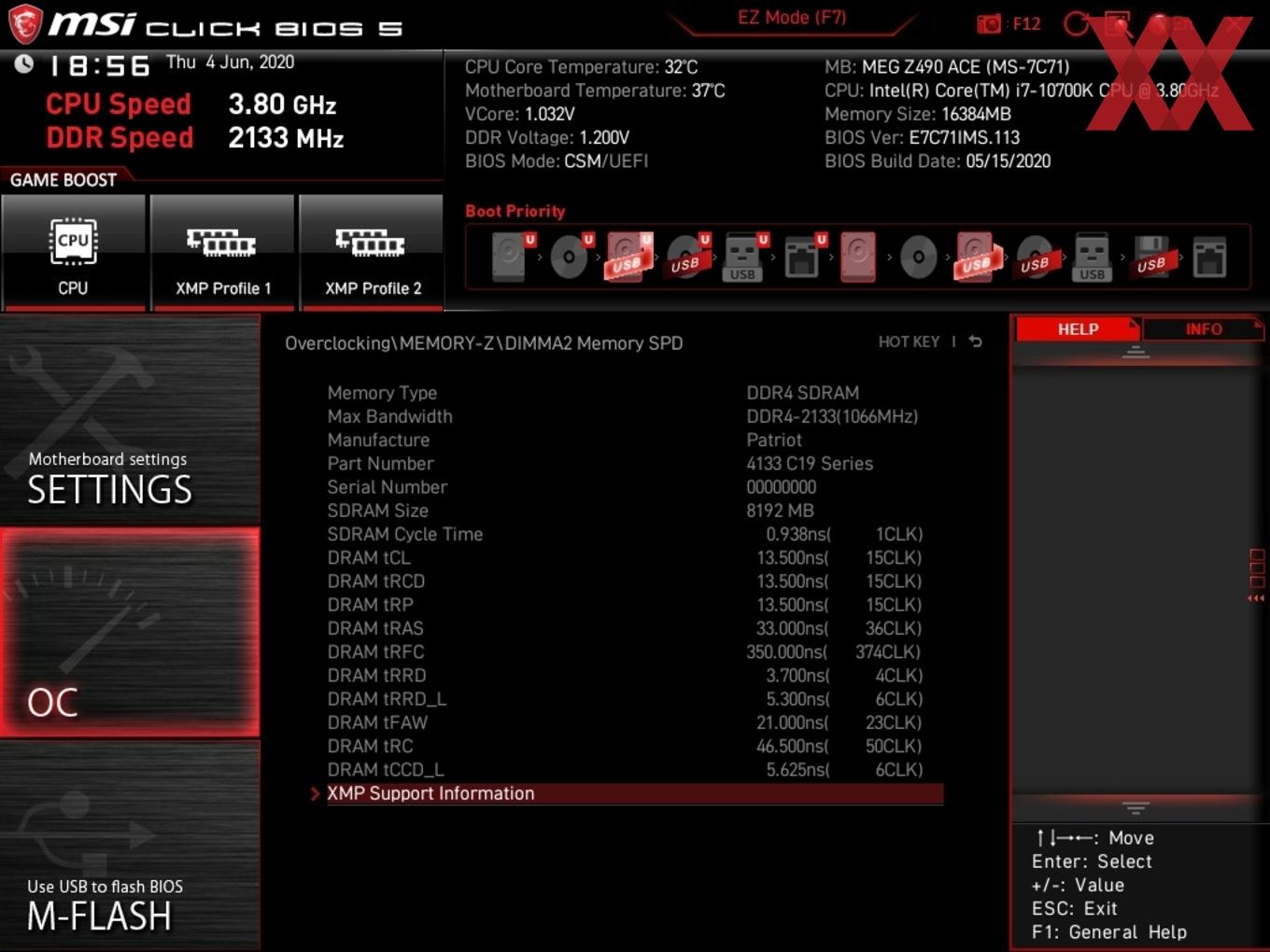Click the DRAM tRCD row label
The image size is (1270, 952).
tap(375, 581)
